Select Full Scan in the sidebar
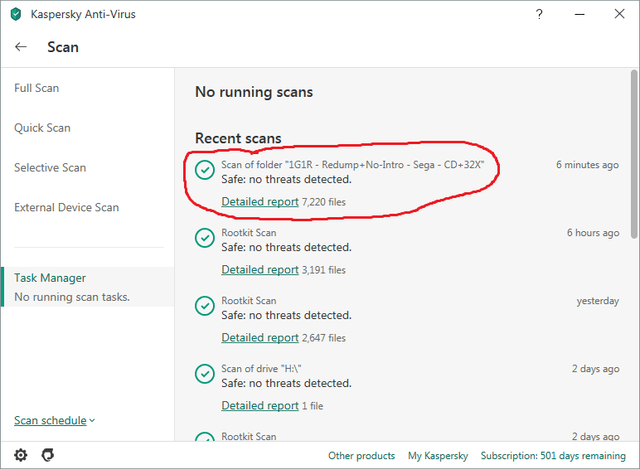640x469 pixels. point(37,88)
